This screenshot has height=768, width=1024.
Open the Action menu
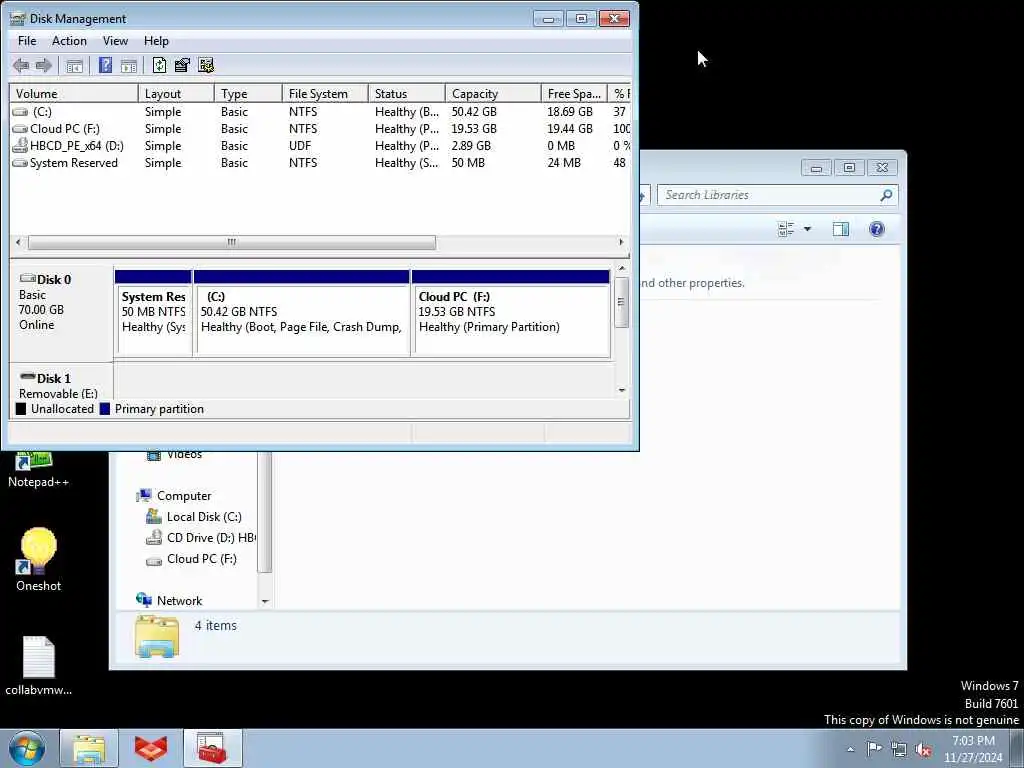click(x=69, y=40)
